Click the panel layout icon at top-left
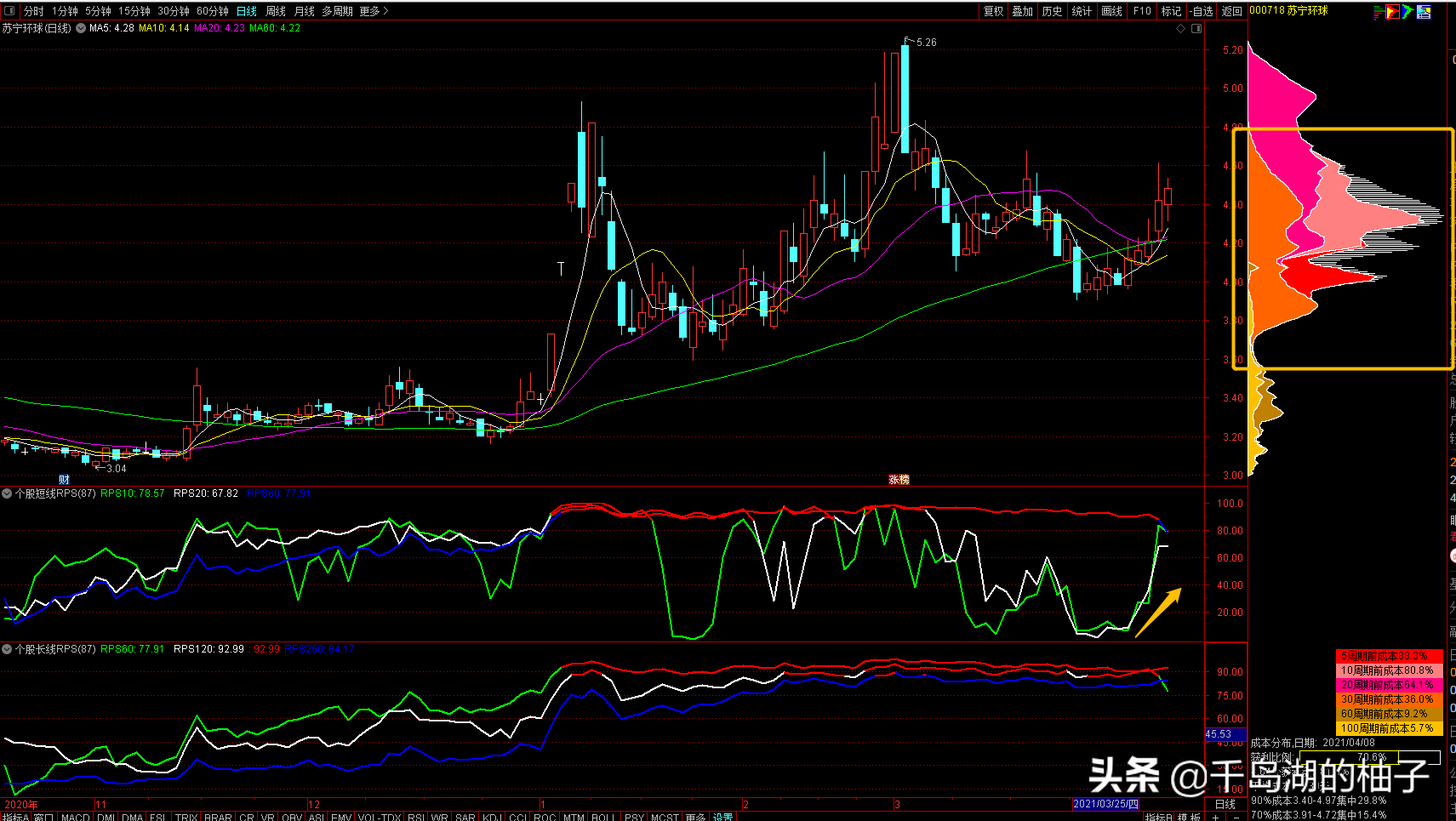This screenshot has width=1456, height=821. tap(9, 11)
